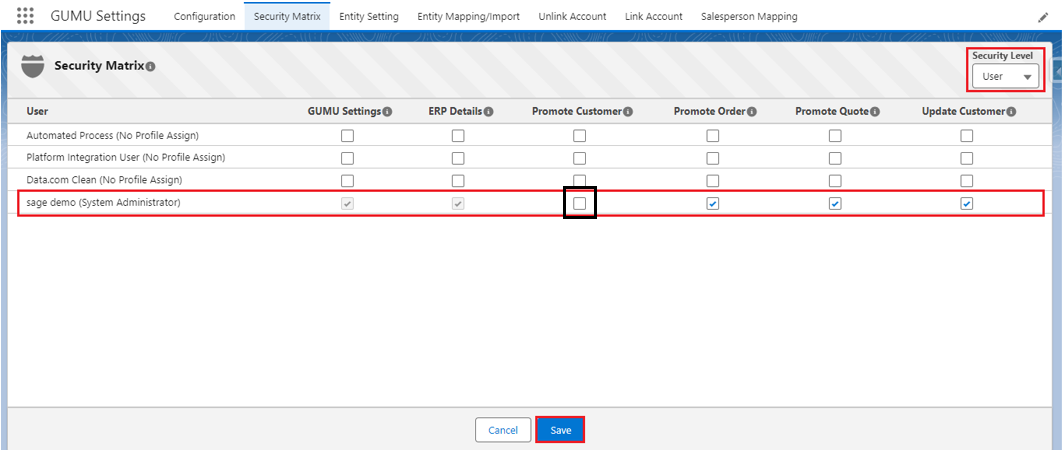
Task: Click the Cancel button
Action: tap(503, 430)
